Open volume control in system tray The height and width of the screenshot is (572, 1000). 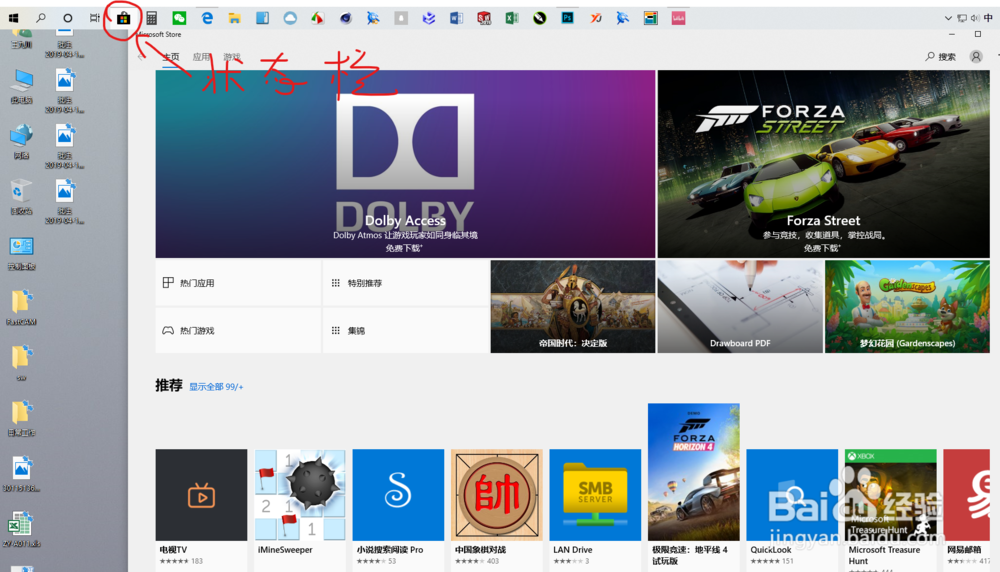pyautogui.click(x=974, y=18)
